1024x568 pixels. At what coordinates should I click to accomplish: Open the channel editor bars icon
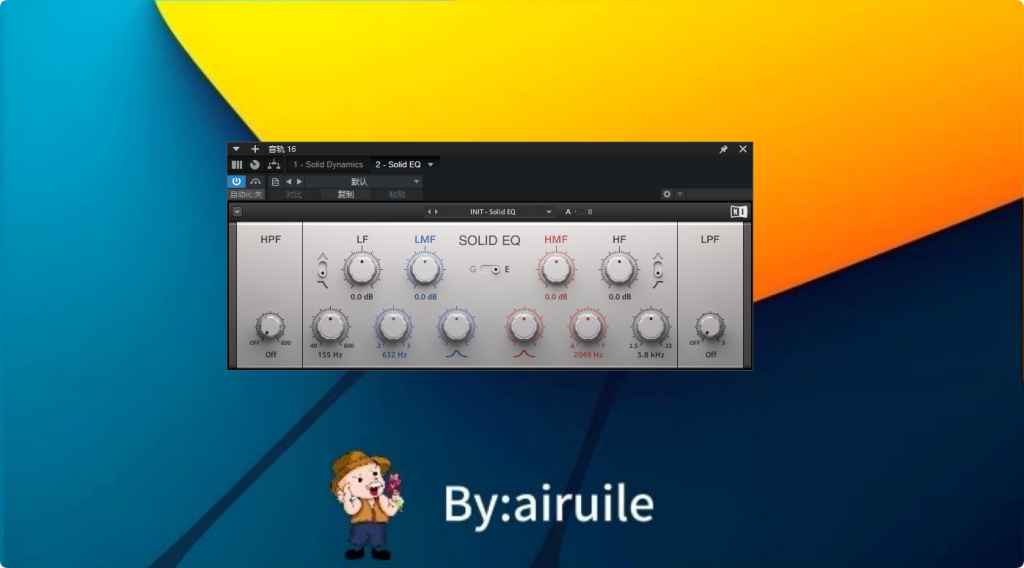pos(237,165)
